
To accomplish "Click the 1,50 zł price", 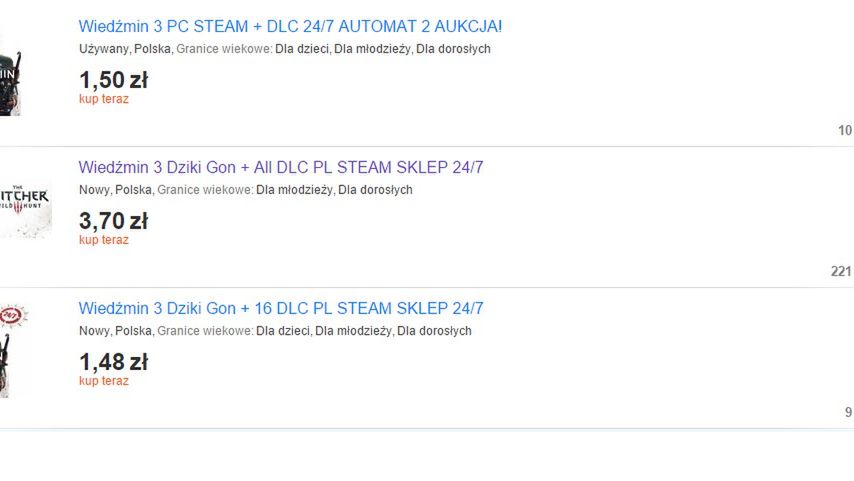I will pos(113,80).
